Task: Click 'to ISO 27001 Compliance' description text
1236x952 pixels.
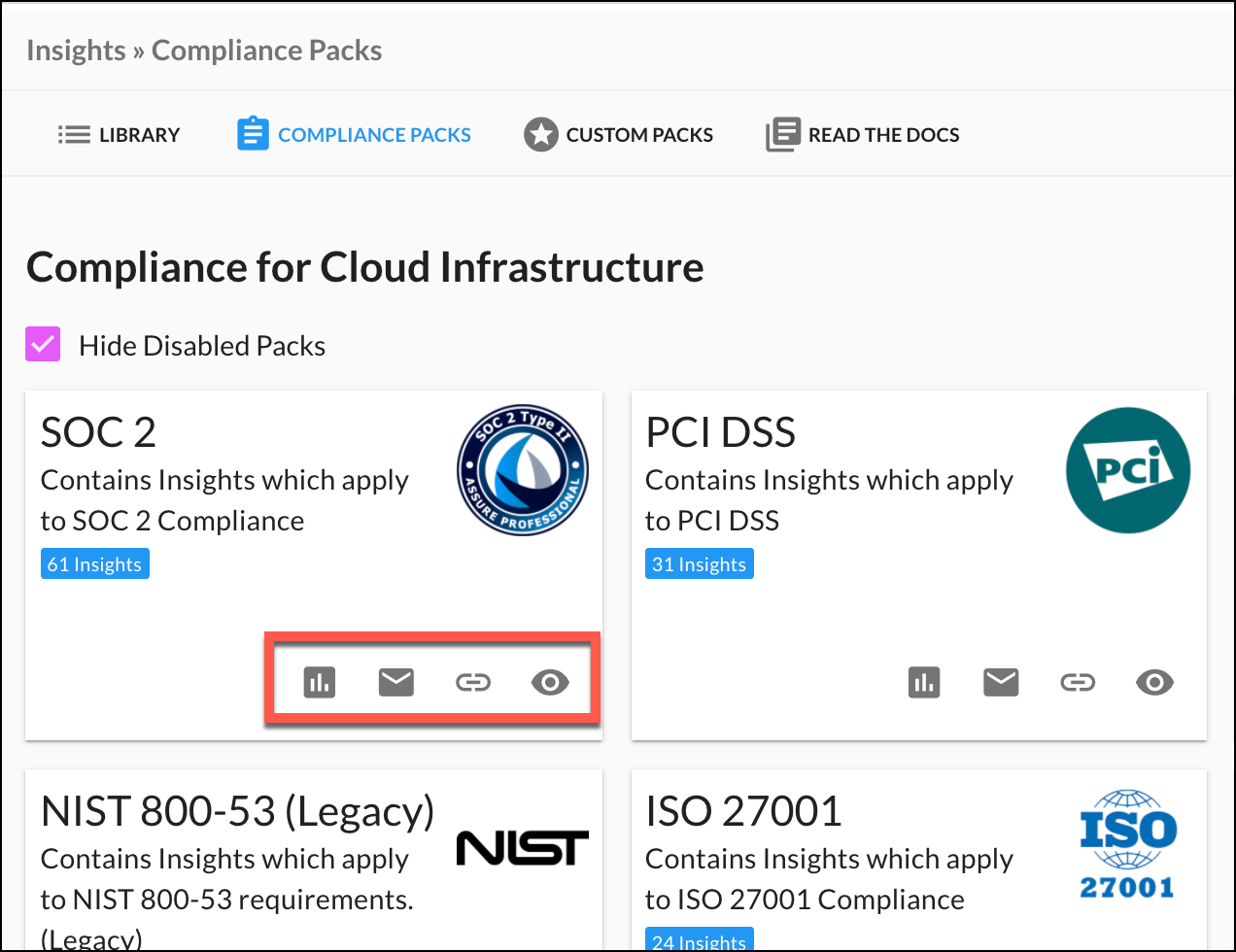Action: click(x=805, y=901)
